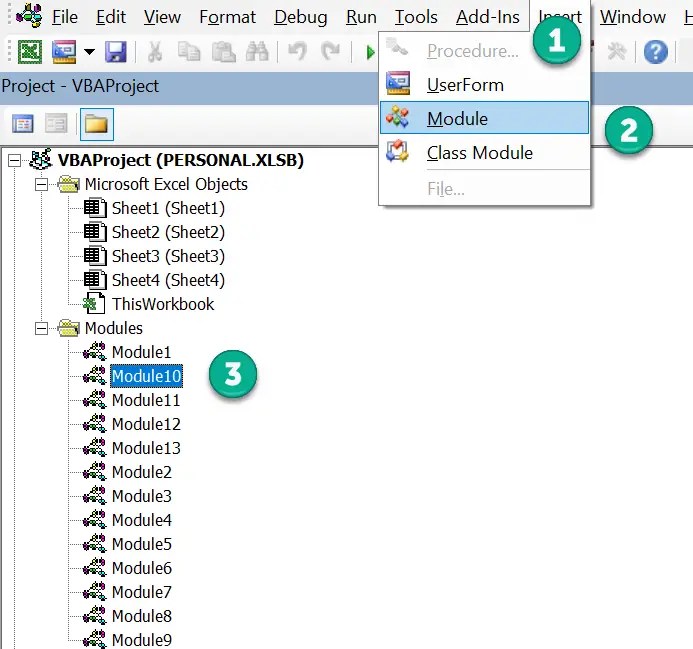The image size is (693, 649).
Task: Click the ThisWorkbook Excel file icon
Action: pyautogui.click(x=95, y=304)
